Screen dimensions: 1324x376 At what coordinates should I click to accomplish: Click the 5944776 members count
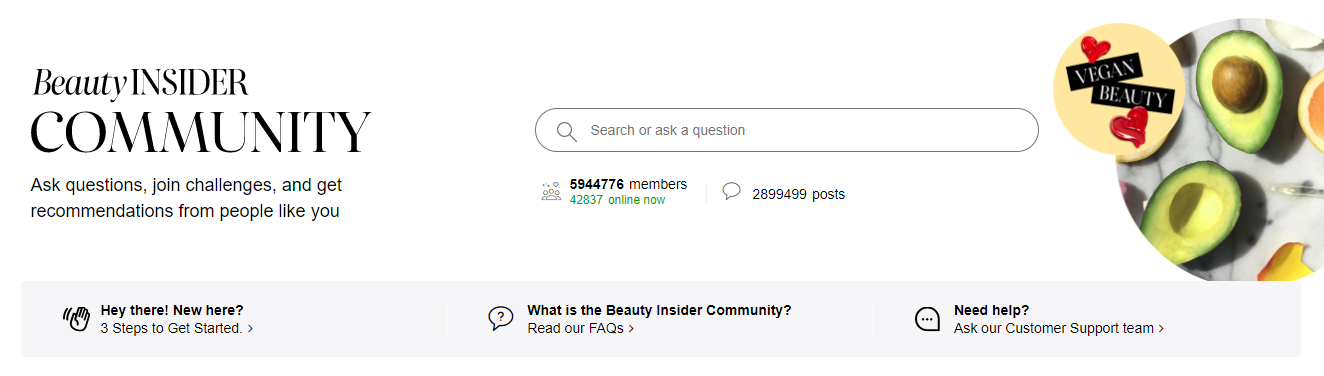[x=629, y=184]
